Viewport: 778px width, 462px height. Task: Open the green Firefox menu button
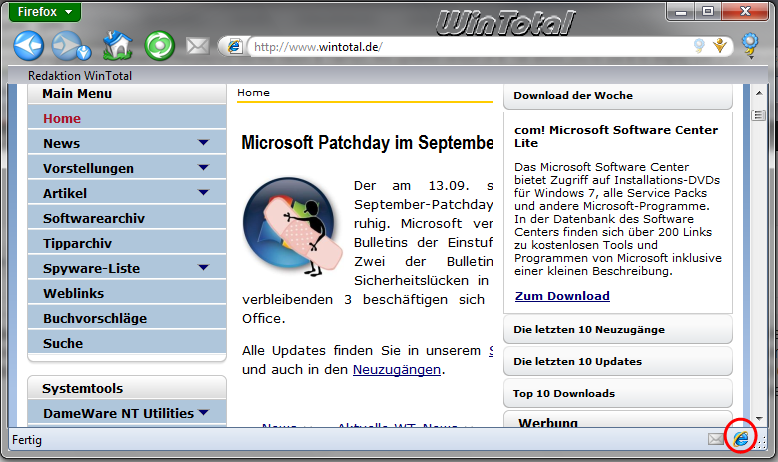pyautogui.click(x=45, y=11)
